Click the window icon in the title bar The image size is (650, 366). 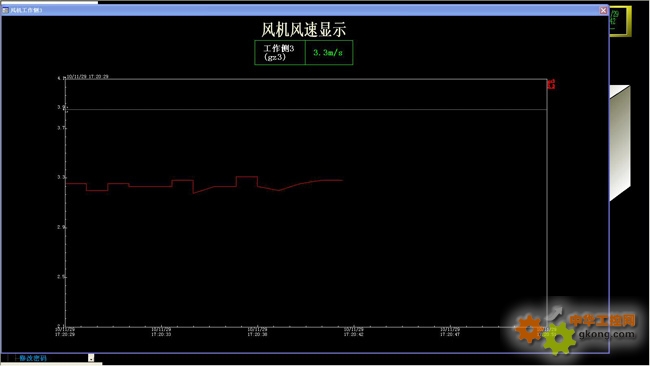5,10
